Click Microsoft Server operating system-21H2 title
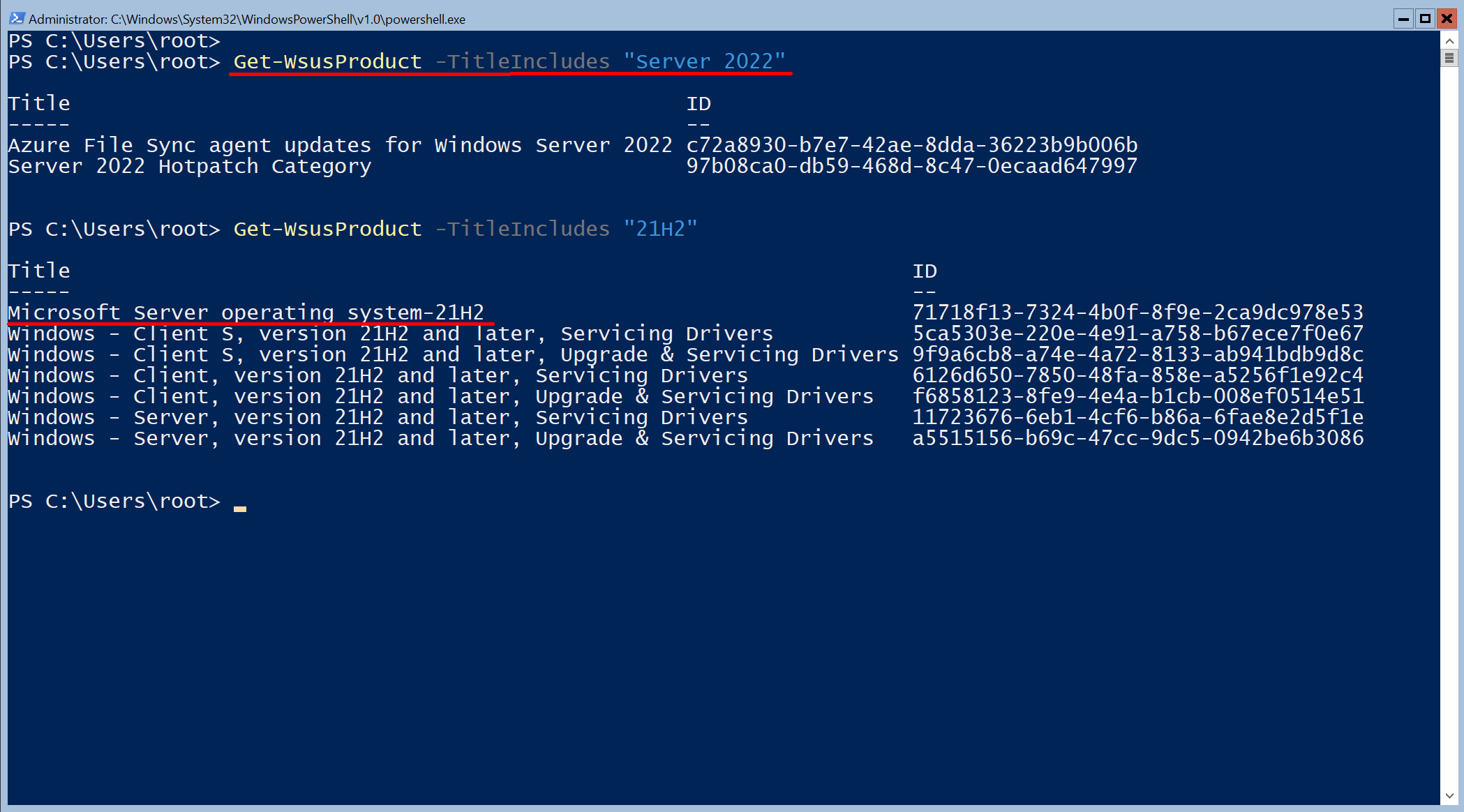The height and width of the screenshot is (812, 1464). pyautogui.click(x=246, y=313)
